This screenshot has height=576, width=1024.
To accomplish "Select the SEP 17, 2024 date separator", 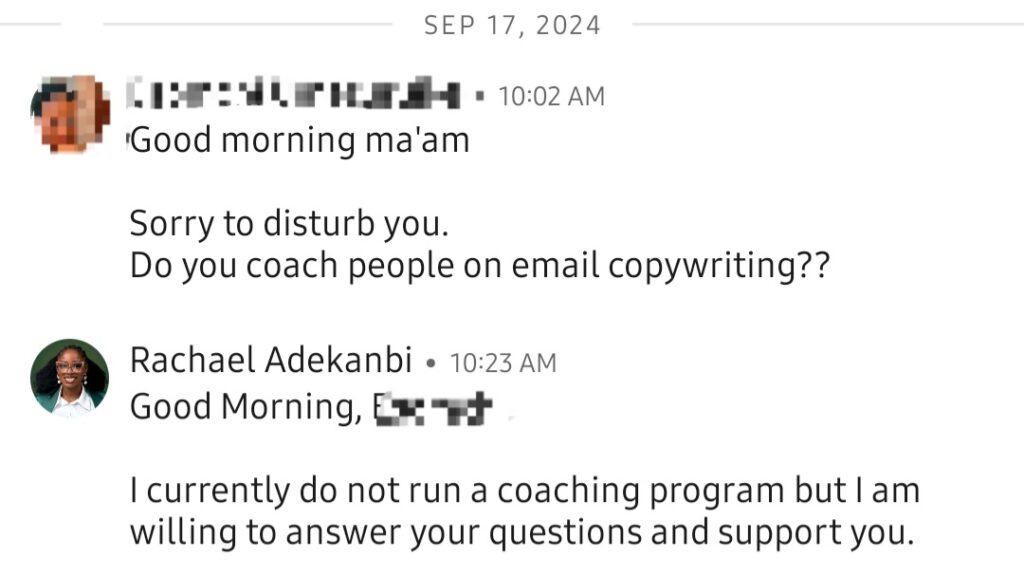I will 512,25.
